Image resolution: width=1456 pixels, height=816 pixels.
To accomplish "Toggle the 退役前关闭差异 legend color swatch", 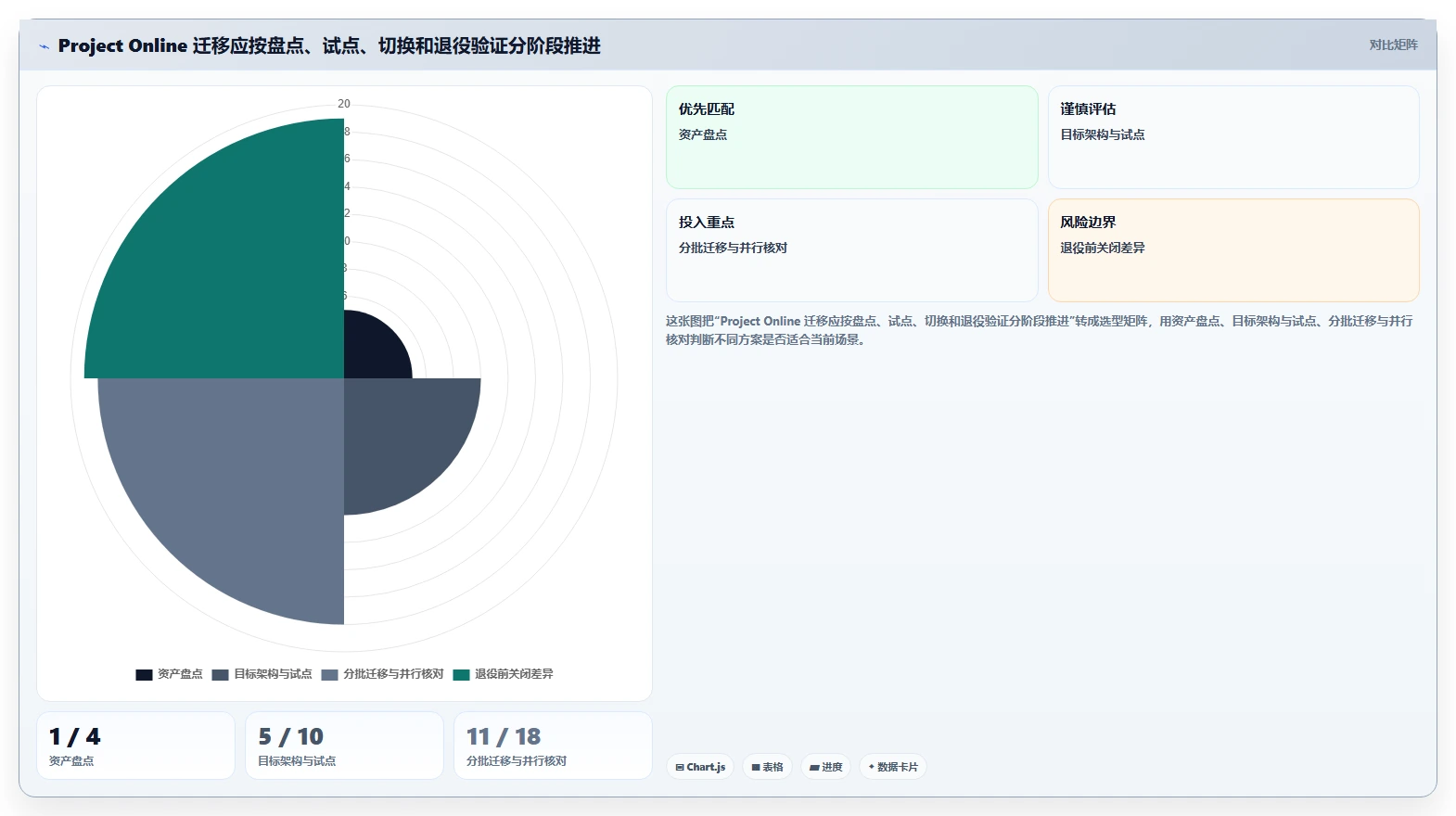I will click(x=461, y=674).
